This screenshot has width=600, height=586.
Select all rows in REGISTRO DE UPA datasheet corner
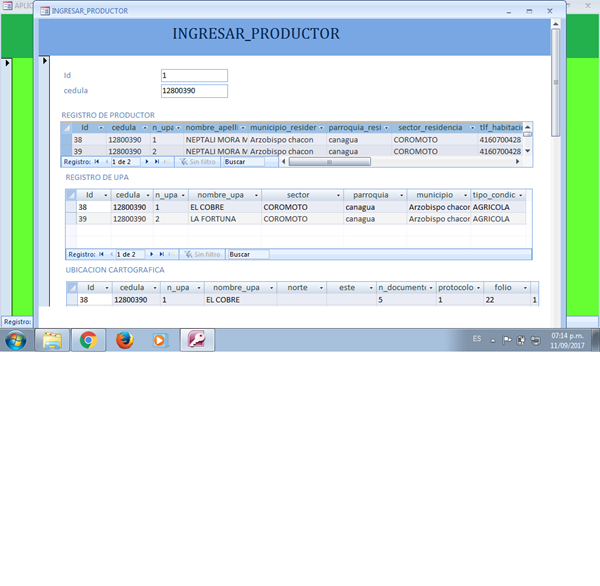click(x=71, y=195)
